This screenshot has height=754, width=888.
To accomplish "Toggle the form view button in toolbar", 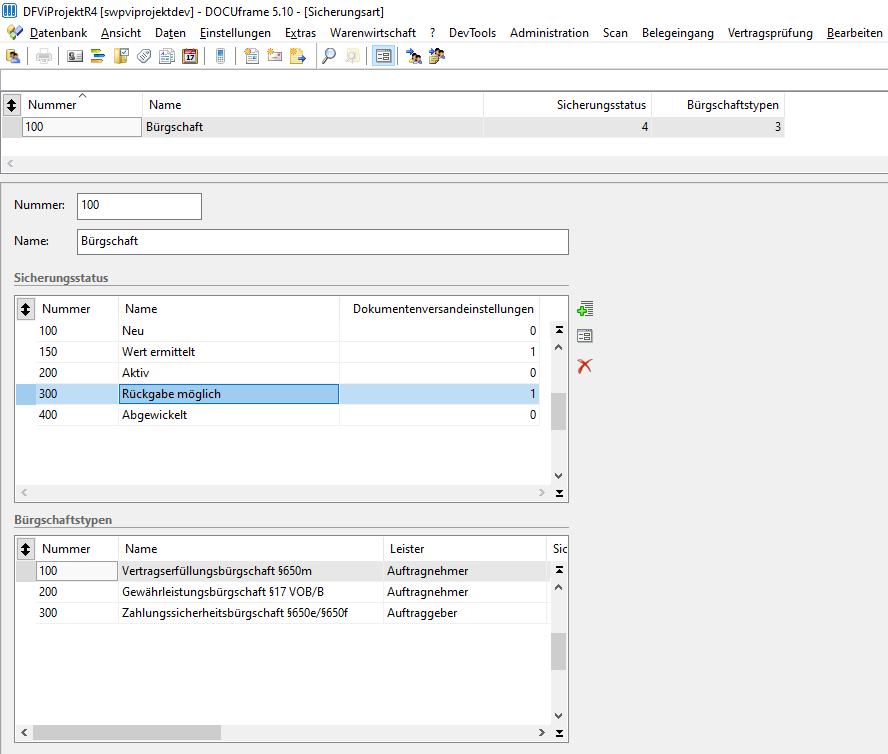I will pos(383,56).
